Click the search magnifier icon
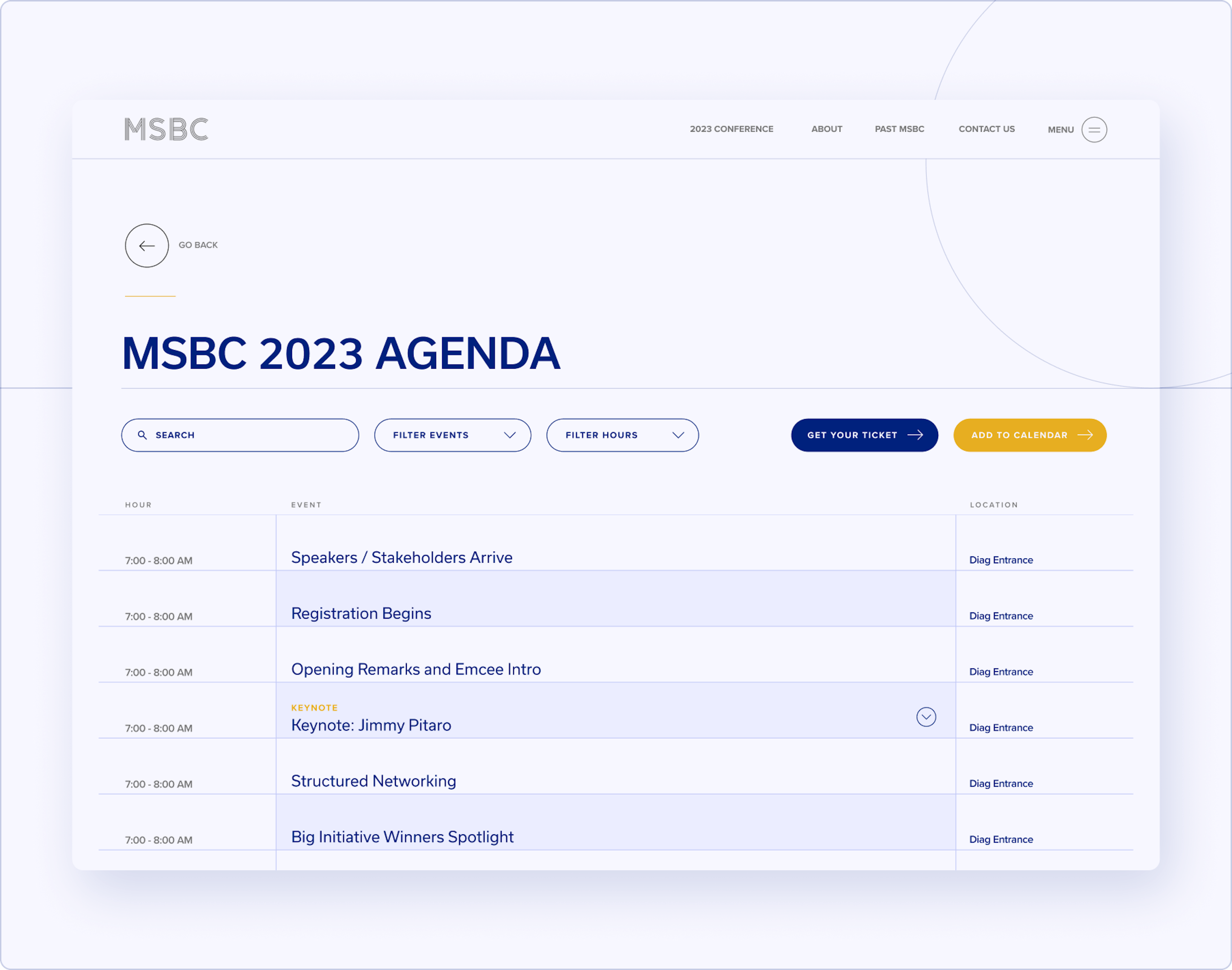Viewport: 1232px width, 970px height. point(142,435)
